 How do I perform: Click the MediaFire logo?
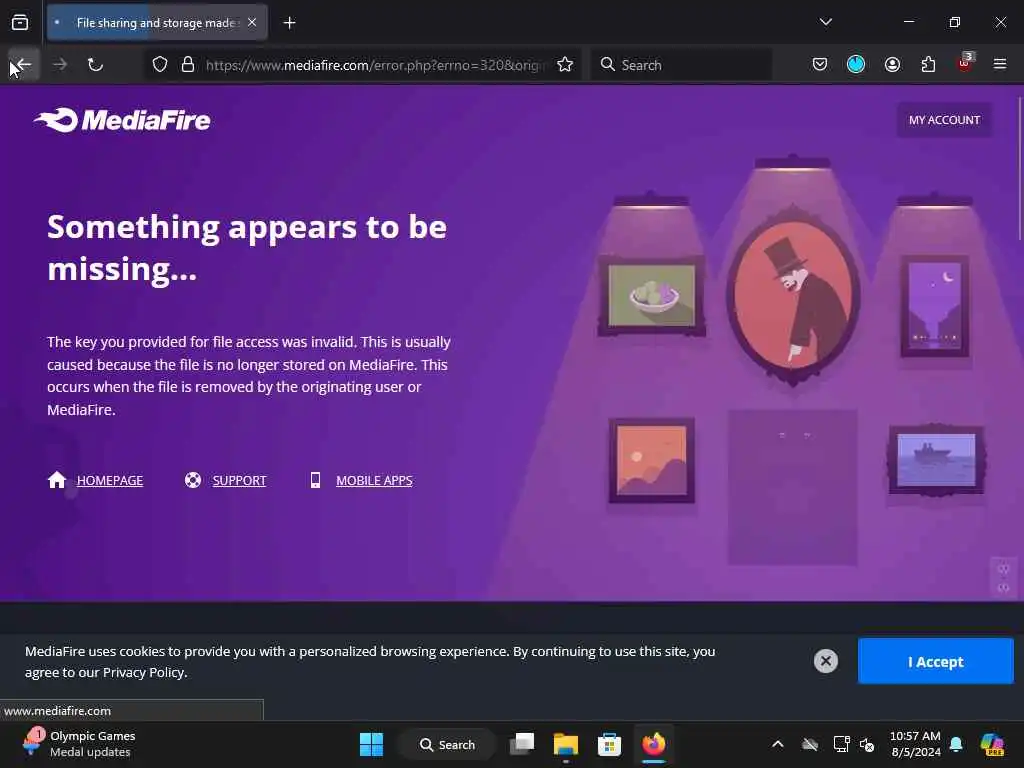coord(122,120)
